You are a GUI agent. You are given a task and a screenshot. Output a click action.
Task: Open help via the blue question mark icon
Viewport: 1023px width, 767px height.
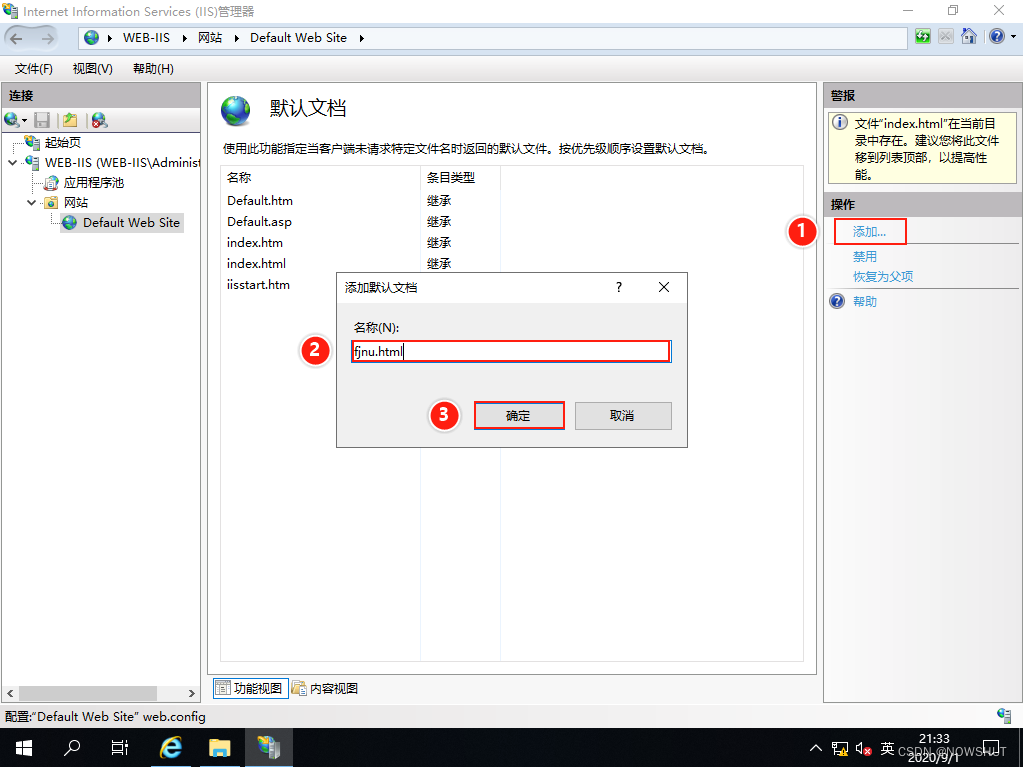pyautogui.click(x=996, y=36)
